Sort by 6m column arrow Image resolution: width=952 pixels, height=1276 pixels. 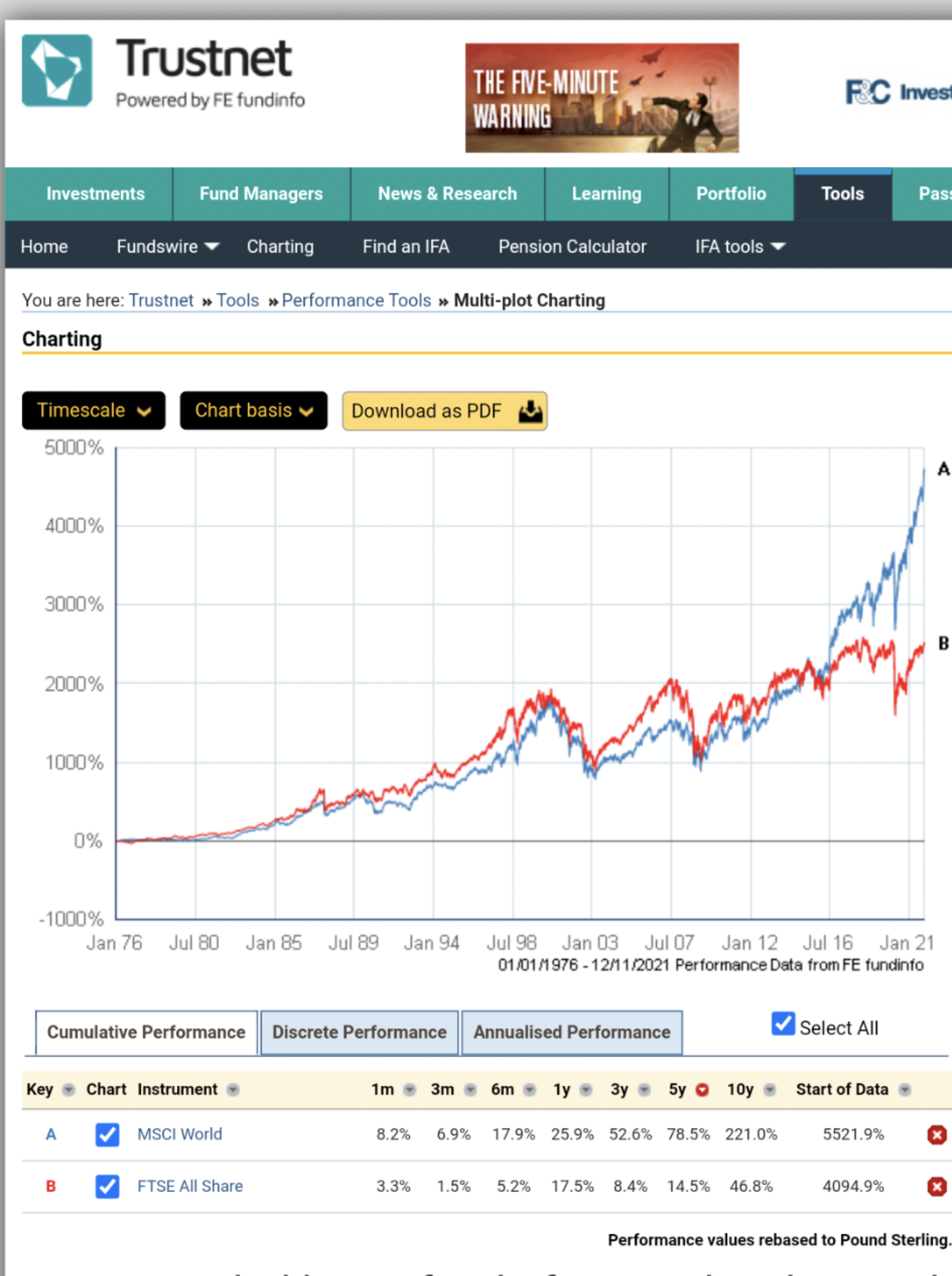[530, 1090]
